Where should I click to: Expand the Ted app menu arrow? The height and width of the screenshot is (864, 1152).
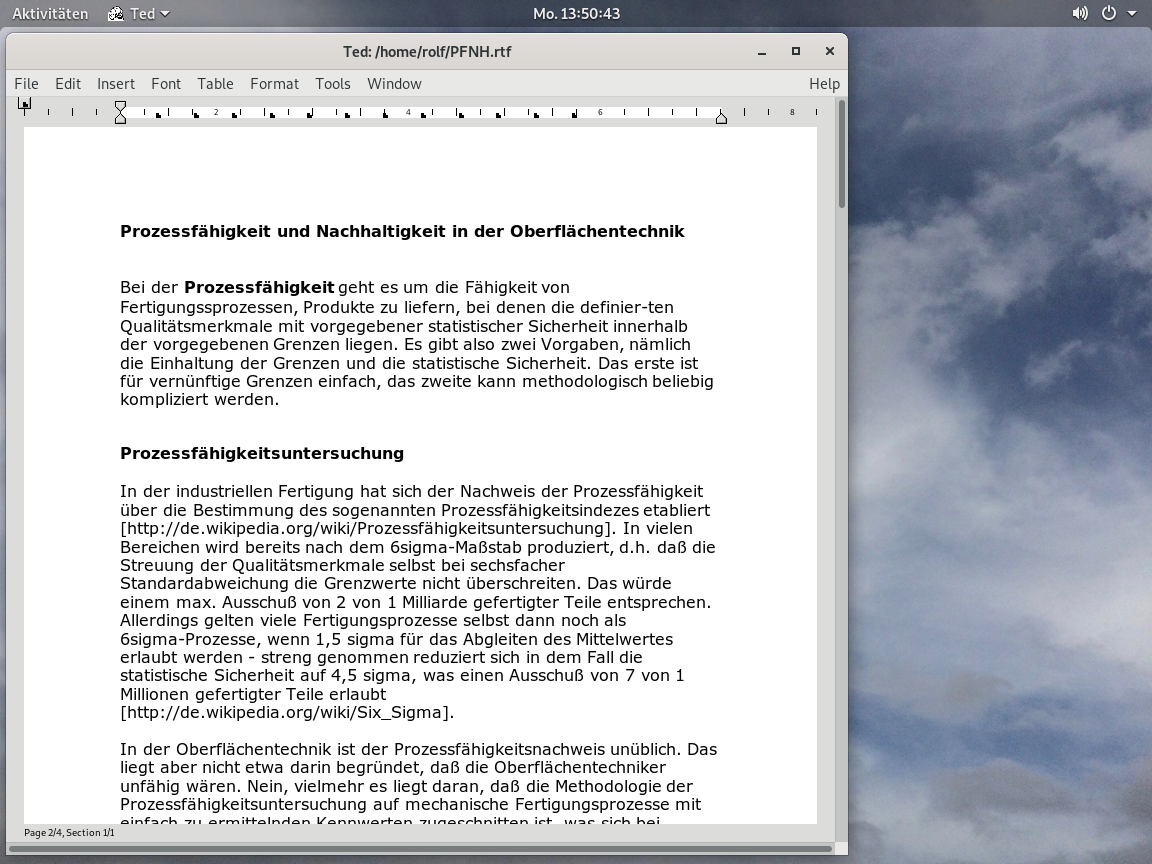pos(165,14)
